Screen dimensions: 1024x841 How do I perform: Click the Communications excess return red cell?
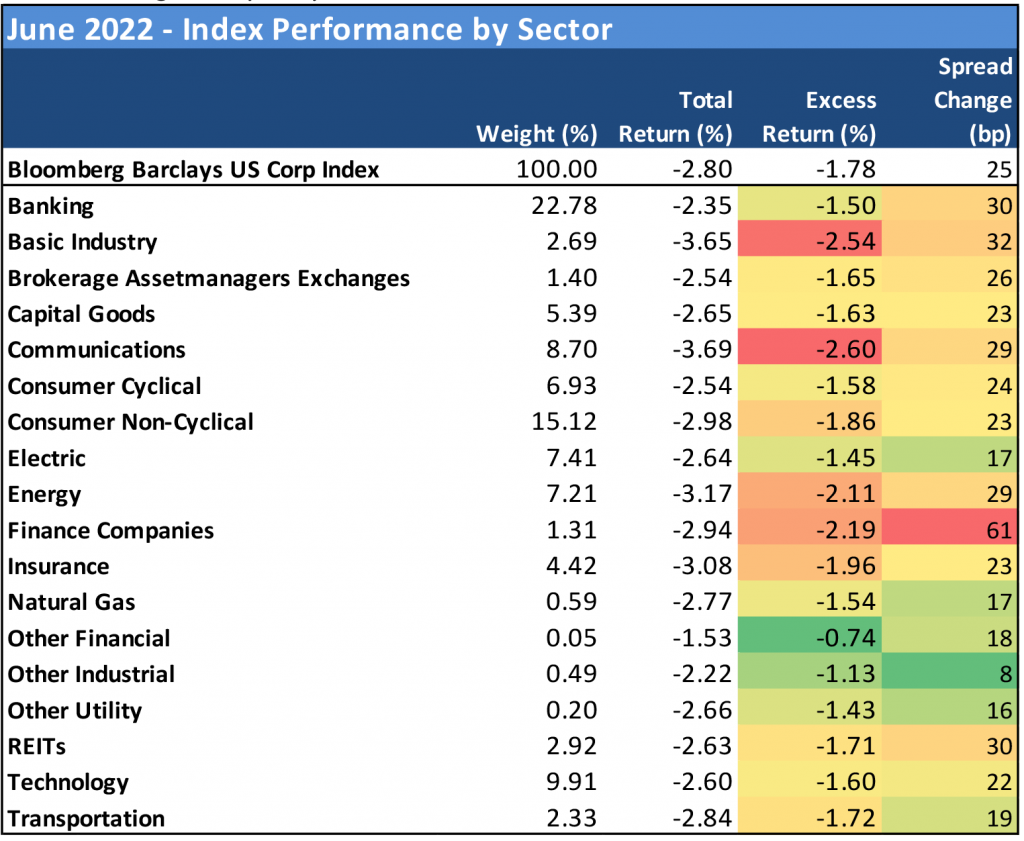(x=809, y=350)
